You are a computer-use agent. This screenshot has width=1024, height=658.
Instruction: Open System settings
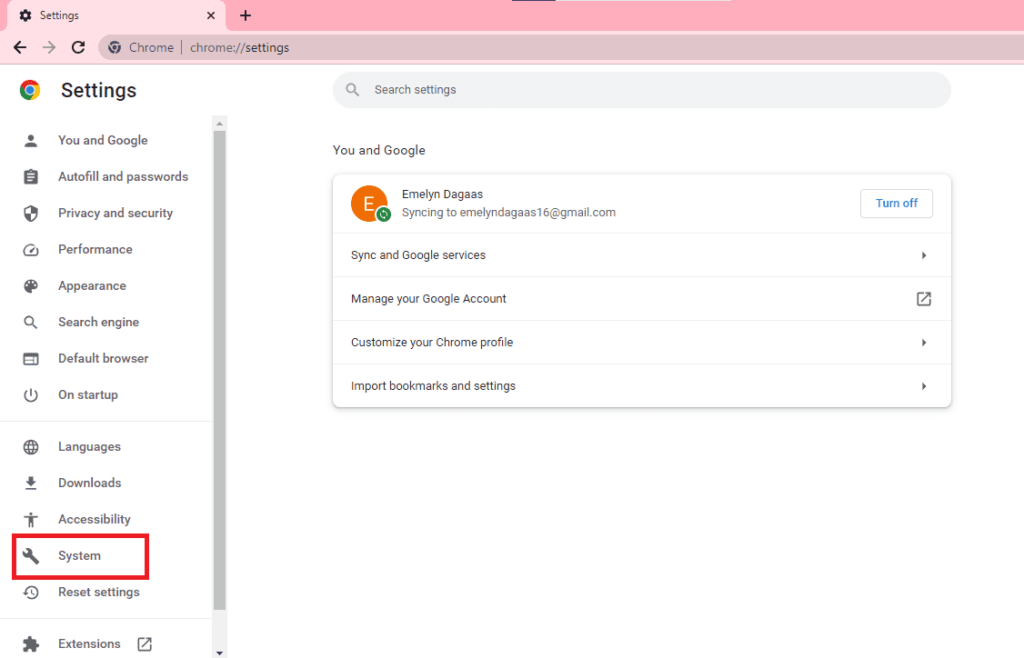[x=80, y=556]
